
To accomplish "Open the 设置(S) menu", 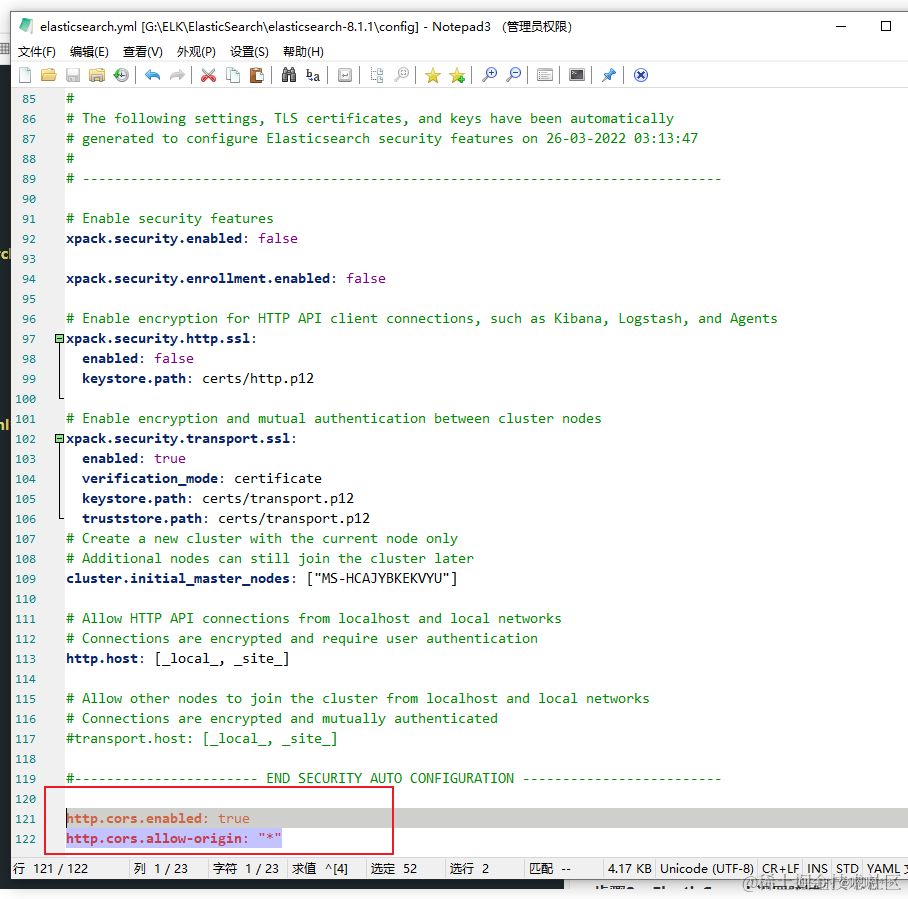I will pyautogui.click(x=249, y=52).
